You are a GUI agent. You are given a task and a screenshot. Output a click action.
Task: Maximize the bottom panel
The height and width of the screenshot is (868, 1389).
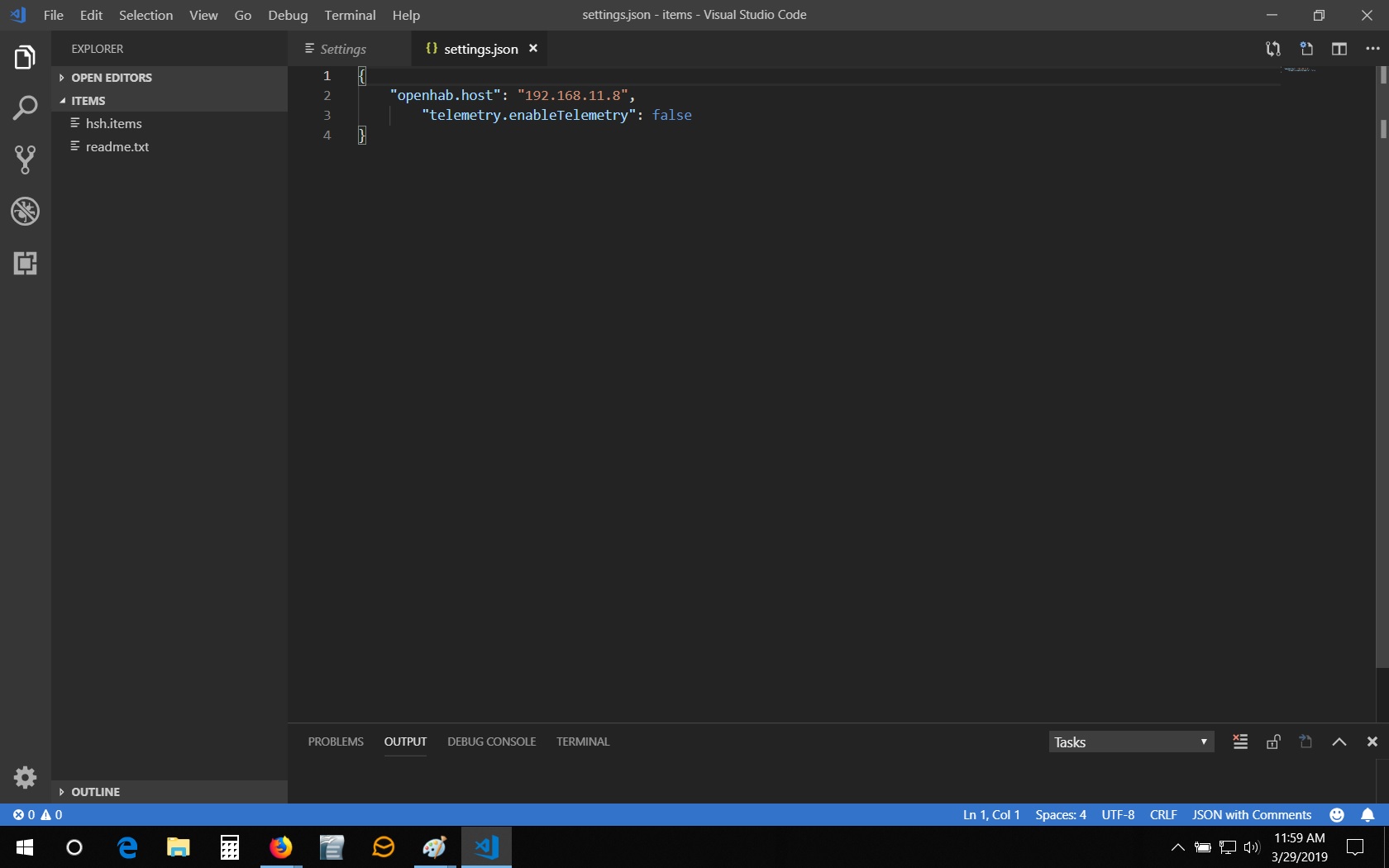(x=1339, y=742)
